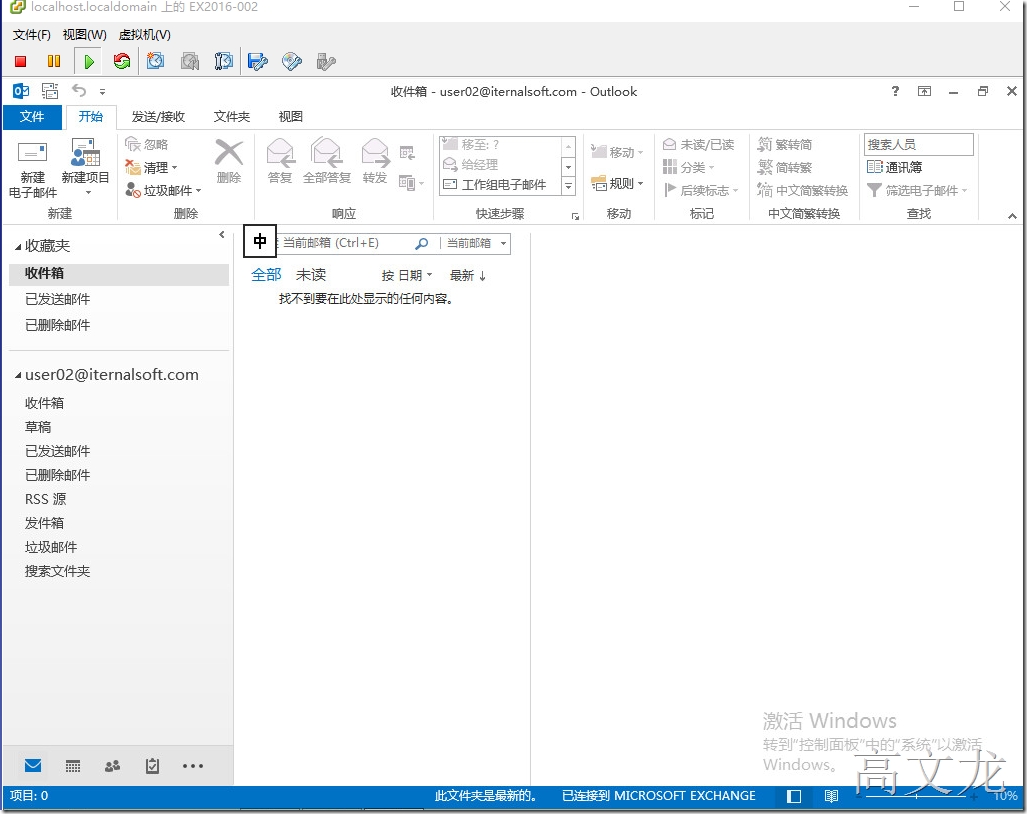Click the red power-off VM button
Viewport: 1027px width, 814px height.
click(20, 62)
